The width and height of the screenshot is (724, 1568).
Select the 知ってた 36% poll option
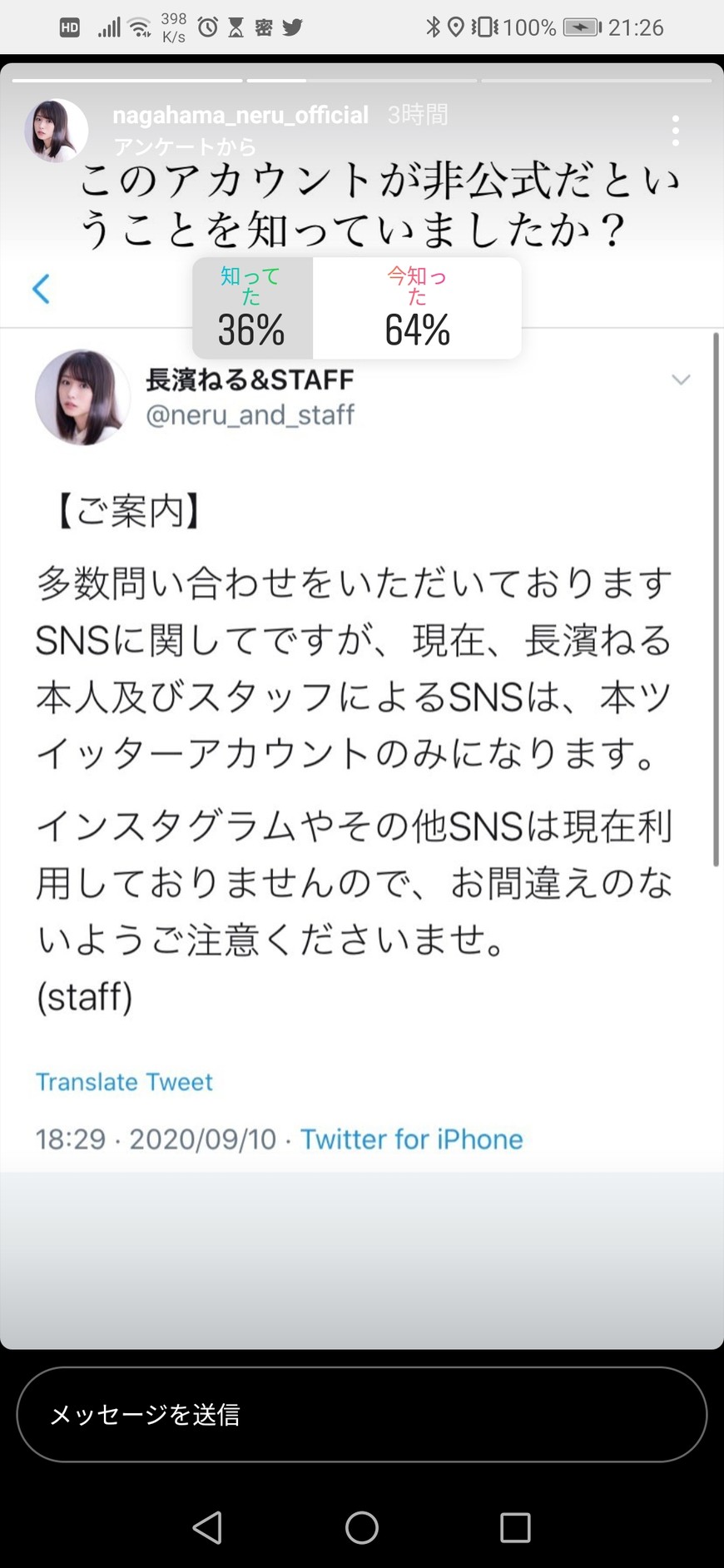(x=252, y=308)
